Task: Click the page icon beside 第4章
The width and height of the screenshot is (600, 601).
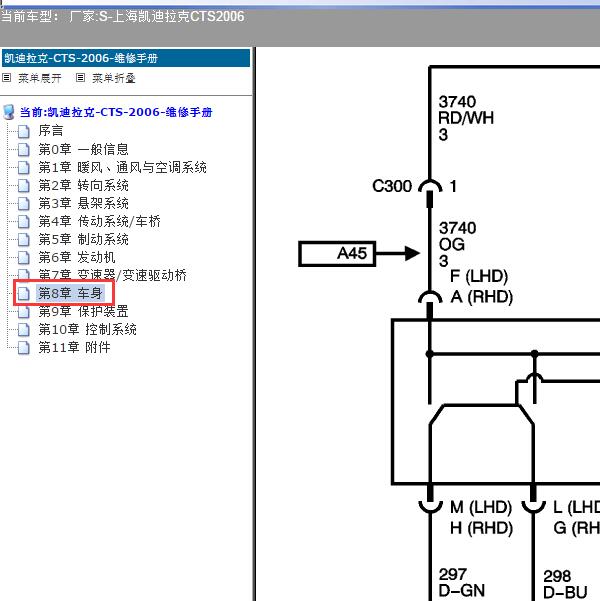Action: tap(24, 221)
